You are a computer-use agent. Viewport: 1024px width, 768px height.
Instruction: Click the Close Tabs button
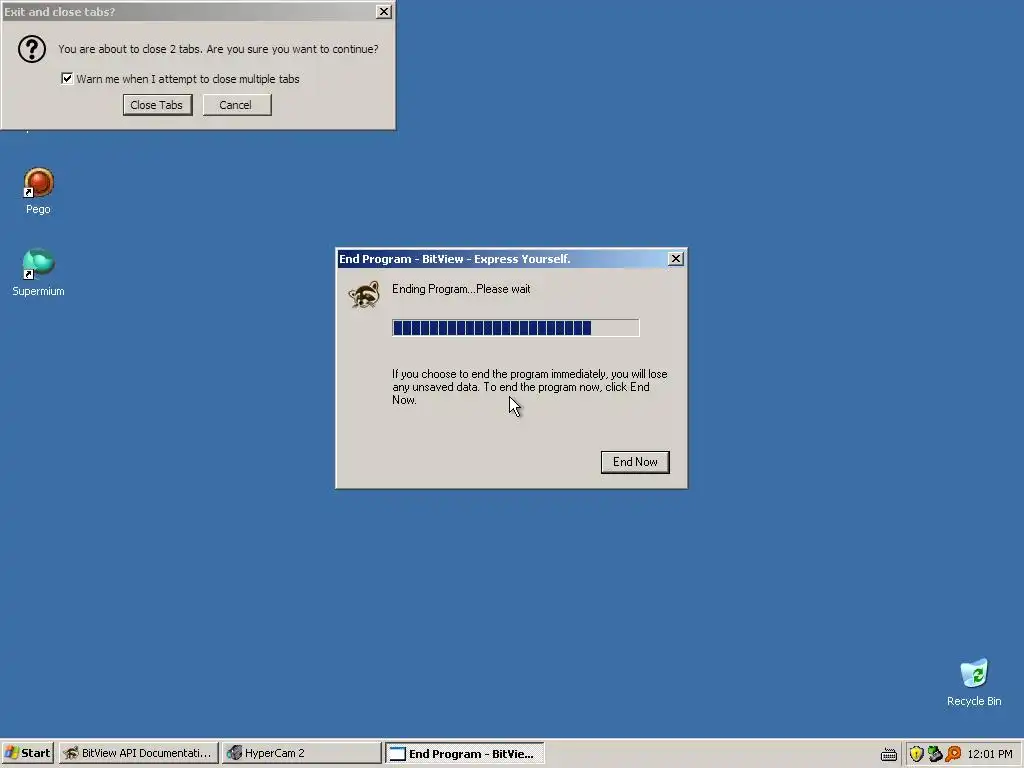pyautogui.click(x=157, y=105)
